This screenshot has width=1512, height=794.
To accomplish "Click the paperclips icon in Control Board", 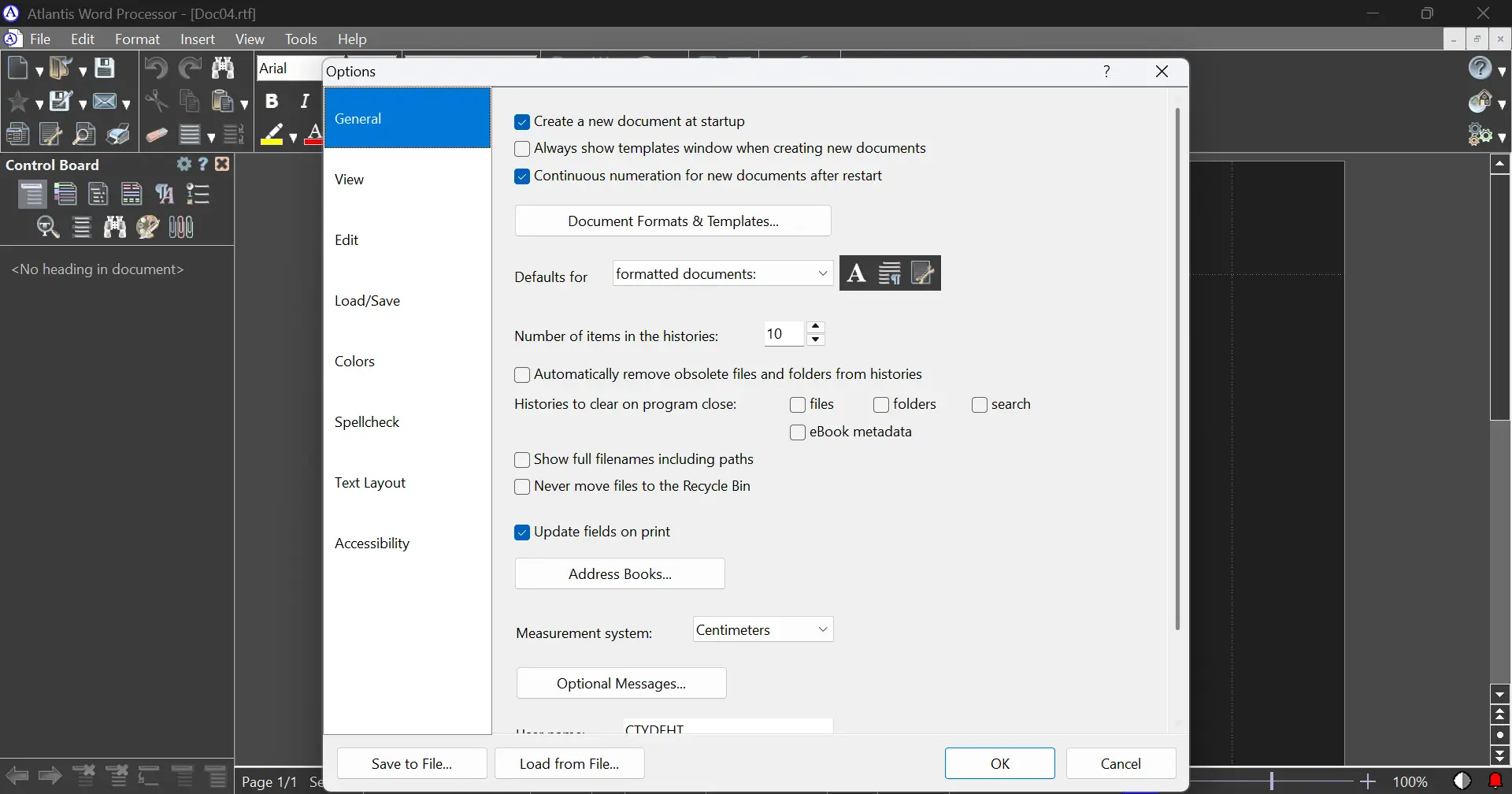I will 181,228.
